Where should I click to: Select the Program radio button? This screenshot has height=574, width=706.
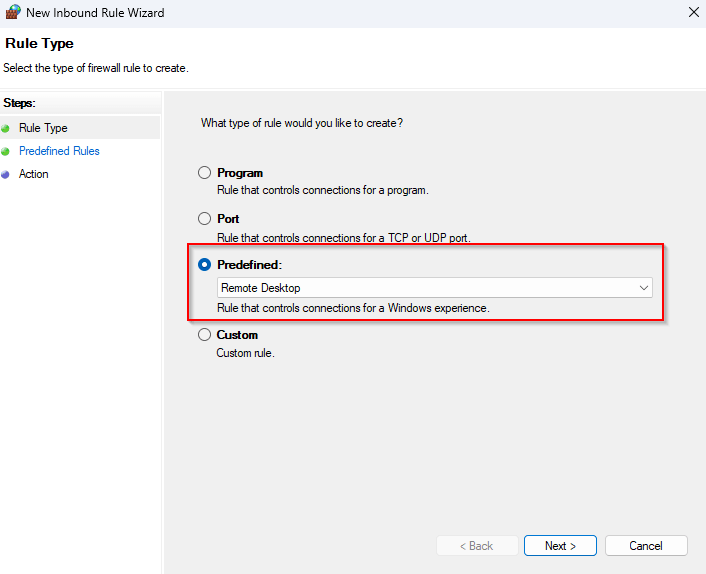coord(205,173)
